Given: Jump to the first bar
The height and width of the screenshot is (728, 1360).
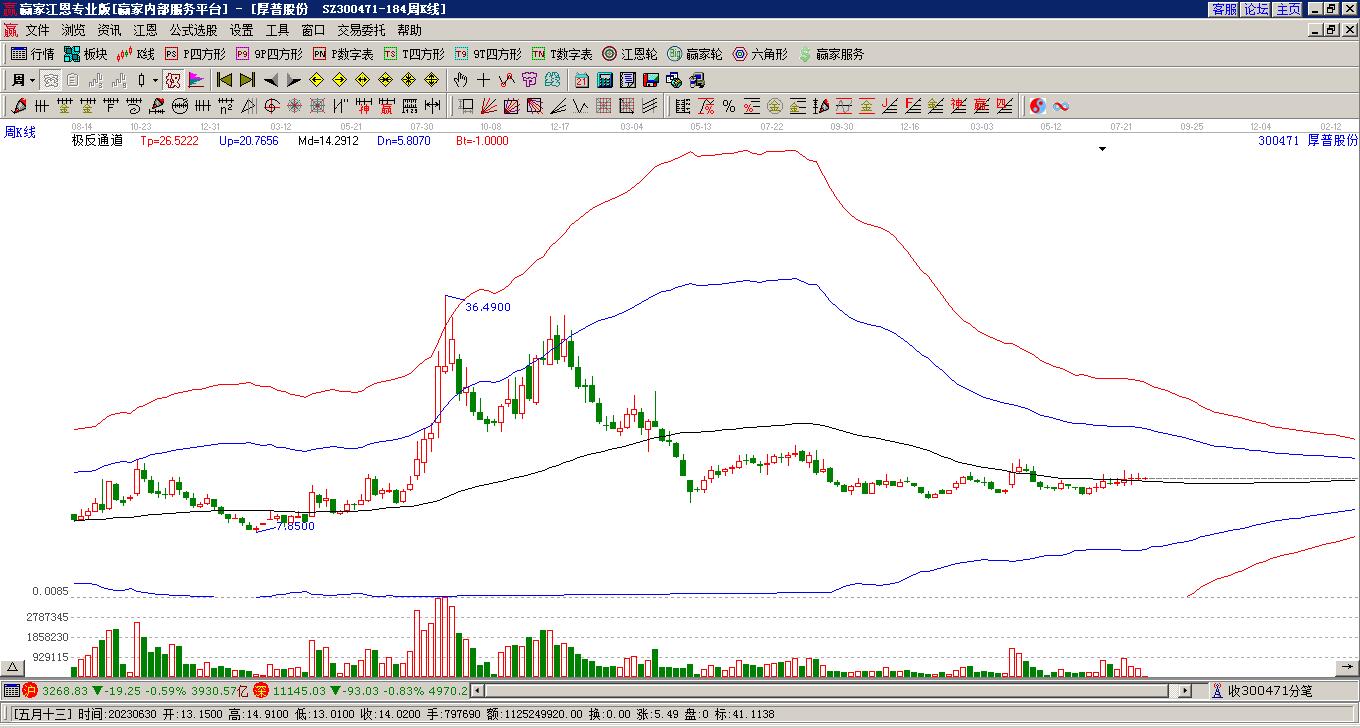Looking at the screenshot, I should point(225,80).
